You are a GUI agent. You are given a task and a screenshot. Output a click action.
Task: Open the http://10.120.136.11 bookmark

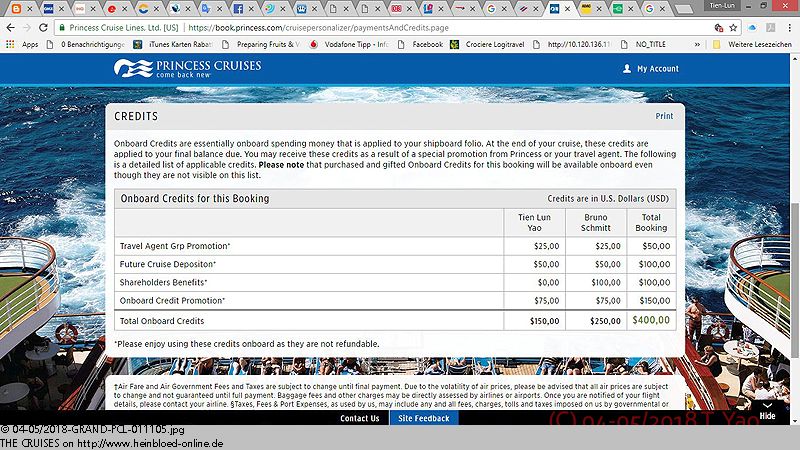tap(572, 44)
